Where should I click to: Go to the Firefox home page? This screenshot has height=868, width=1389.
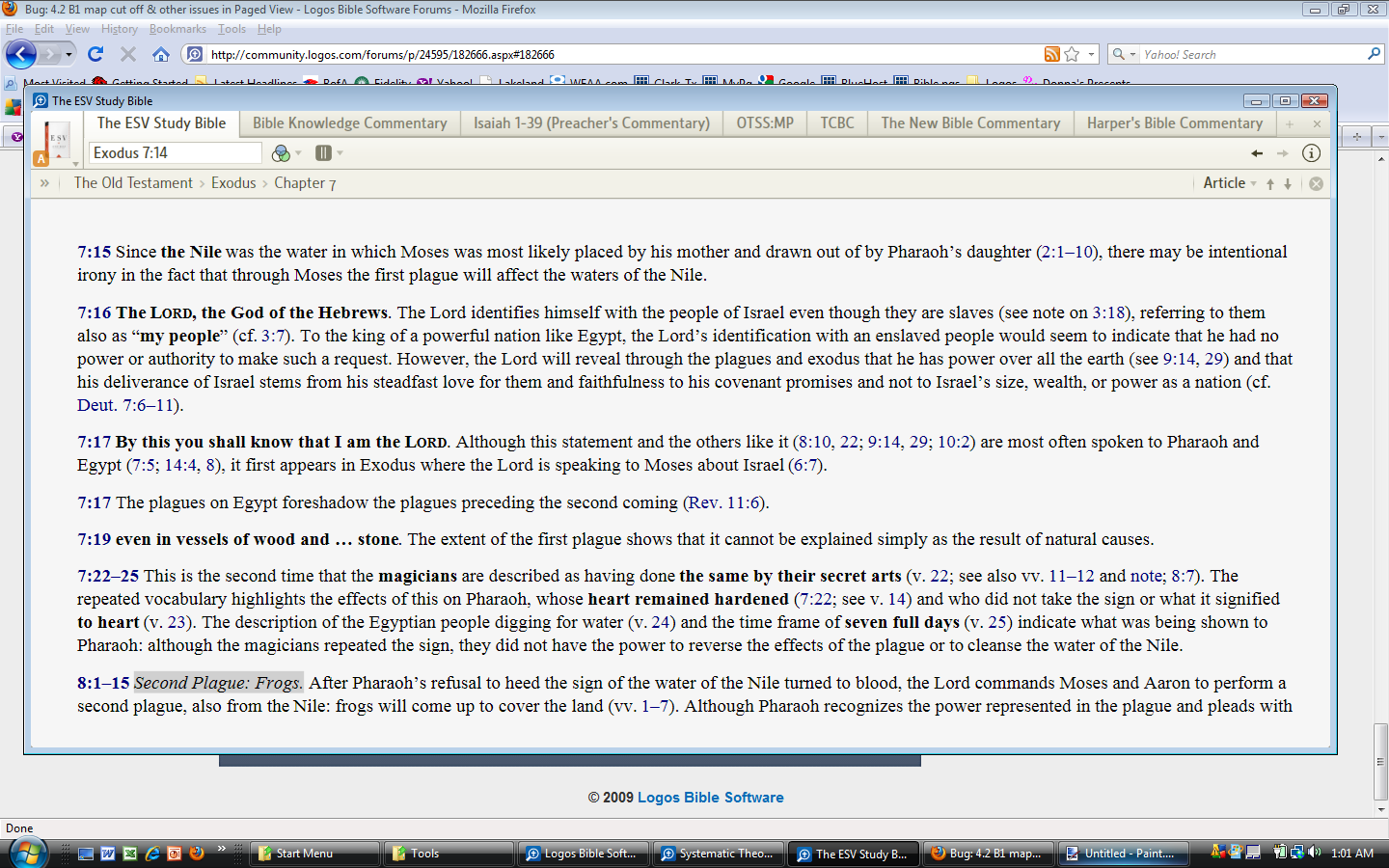click(x=161, y=54)
